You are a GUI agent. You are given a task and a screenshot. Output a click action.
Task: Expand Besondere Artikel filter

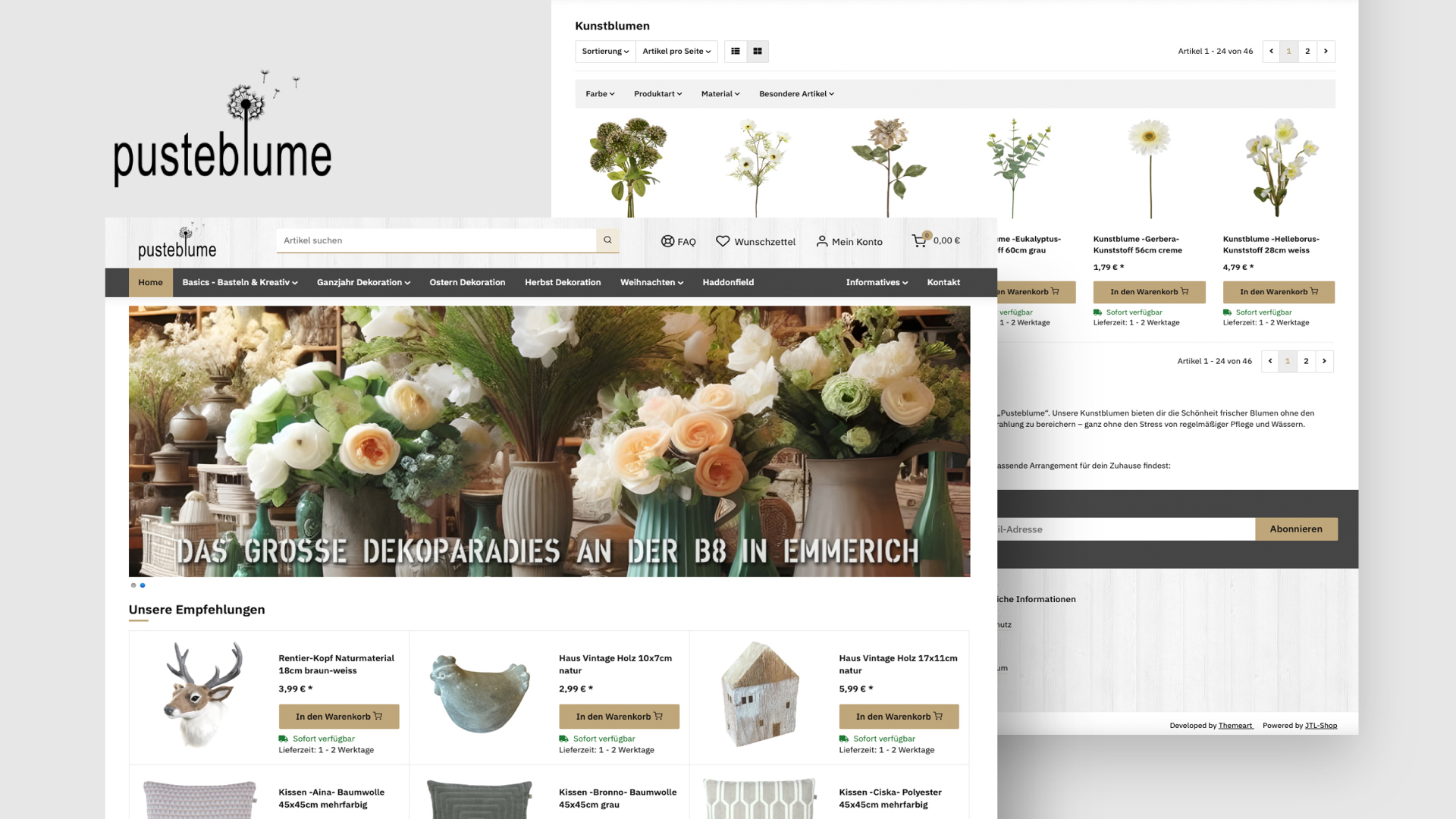(796, 94)
